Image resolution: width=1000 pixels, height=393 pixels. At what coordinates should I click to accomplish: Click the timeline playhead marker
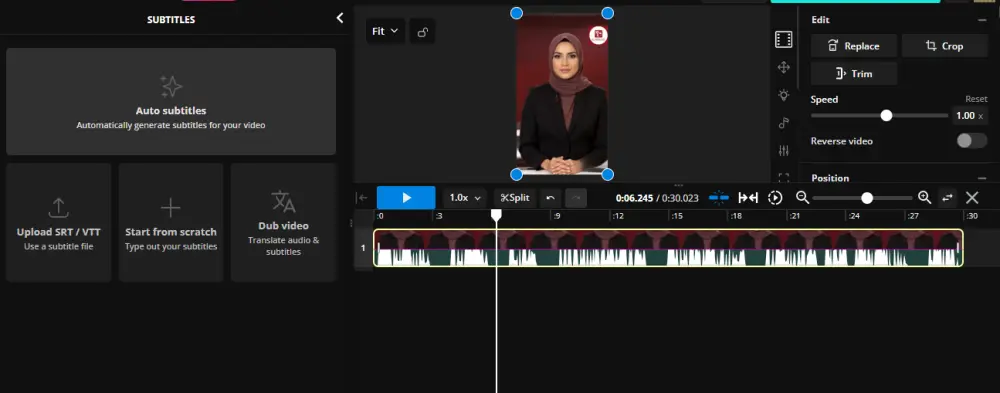496,216
